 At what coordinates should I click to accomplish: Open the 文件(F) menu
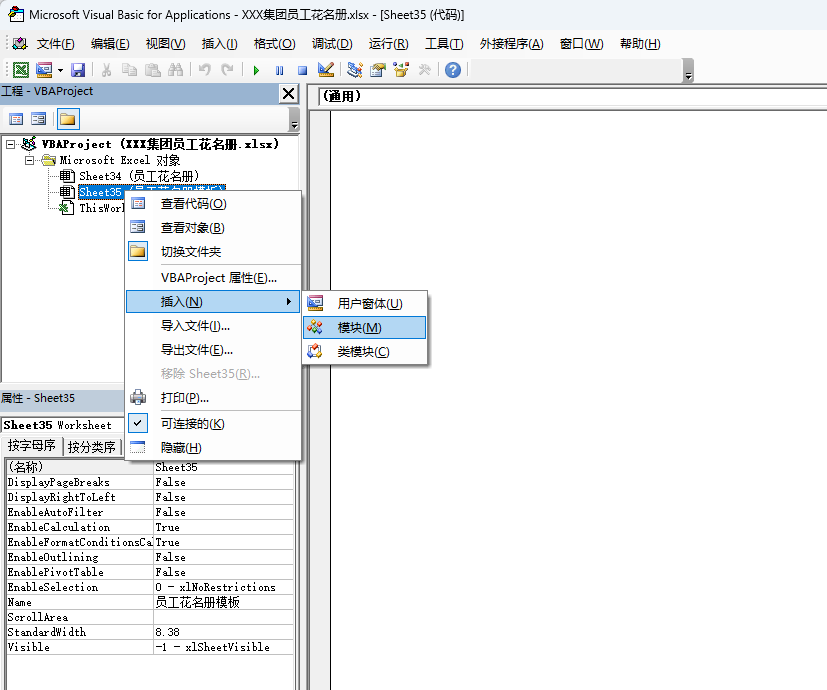[x=55, y=44]
